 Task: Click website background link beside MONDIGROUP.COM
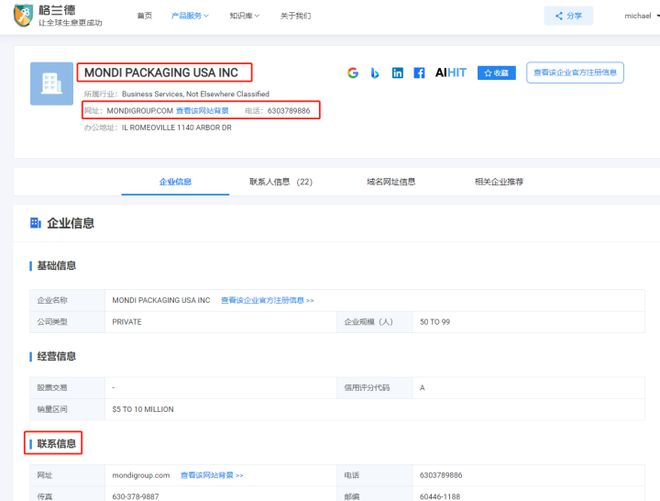point(202,111)
